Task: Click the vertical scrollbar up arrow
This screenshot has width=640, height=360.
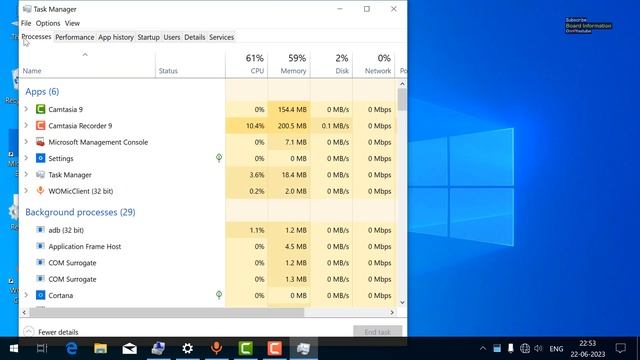Action: click(402, 84)
